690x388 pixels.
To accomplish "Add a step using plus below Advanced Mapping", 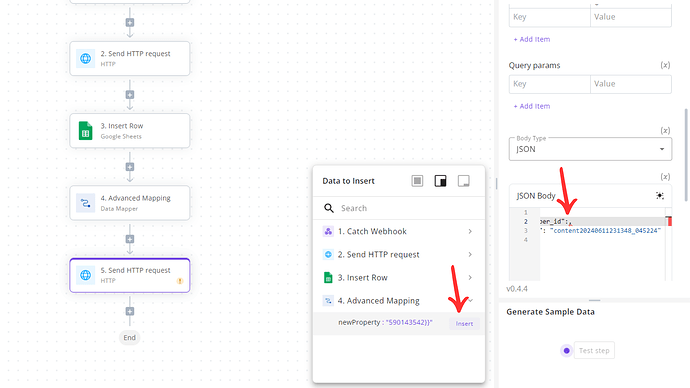I will [x=130, y=239].
